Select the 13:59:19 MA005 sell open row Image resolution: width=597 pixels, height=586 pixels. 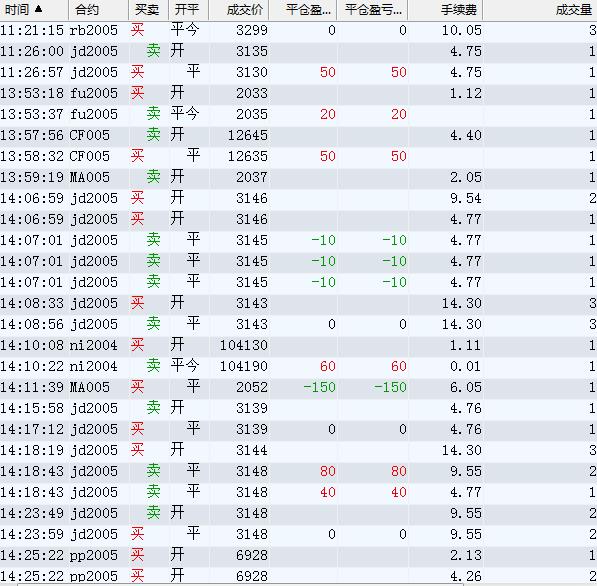tap(298, 177)
